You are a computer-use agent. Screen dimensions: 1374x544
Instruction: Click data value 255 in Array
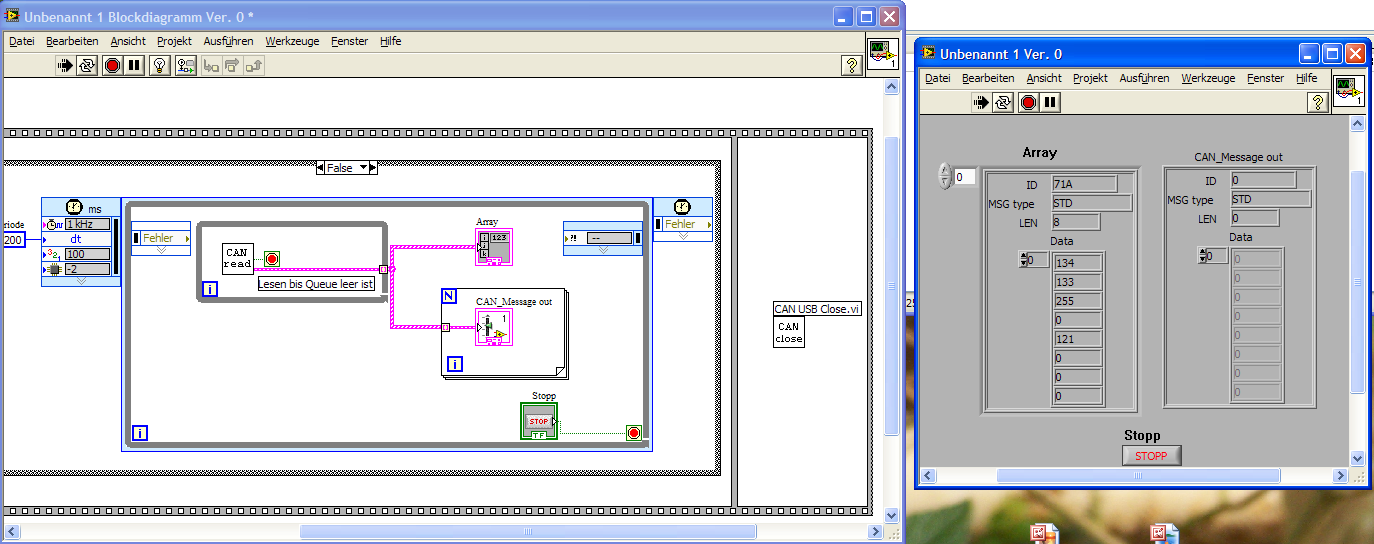pos(1078,301)
